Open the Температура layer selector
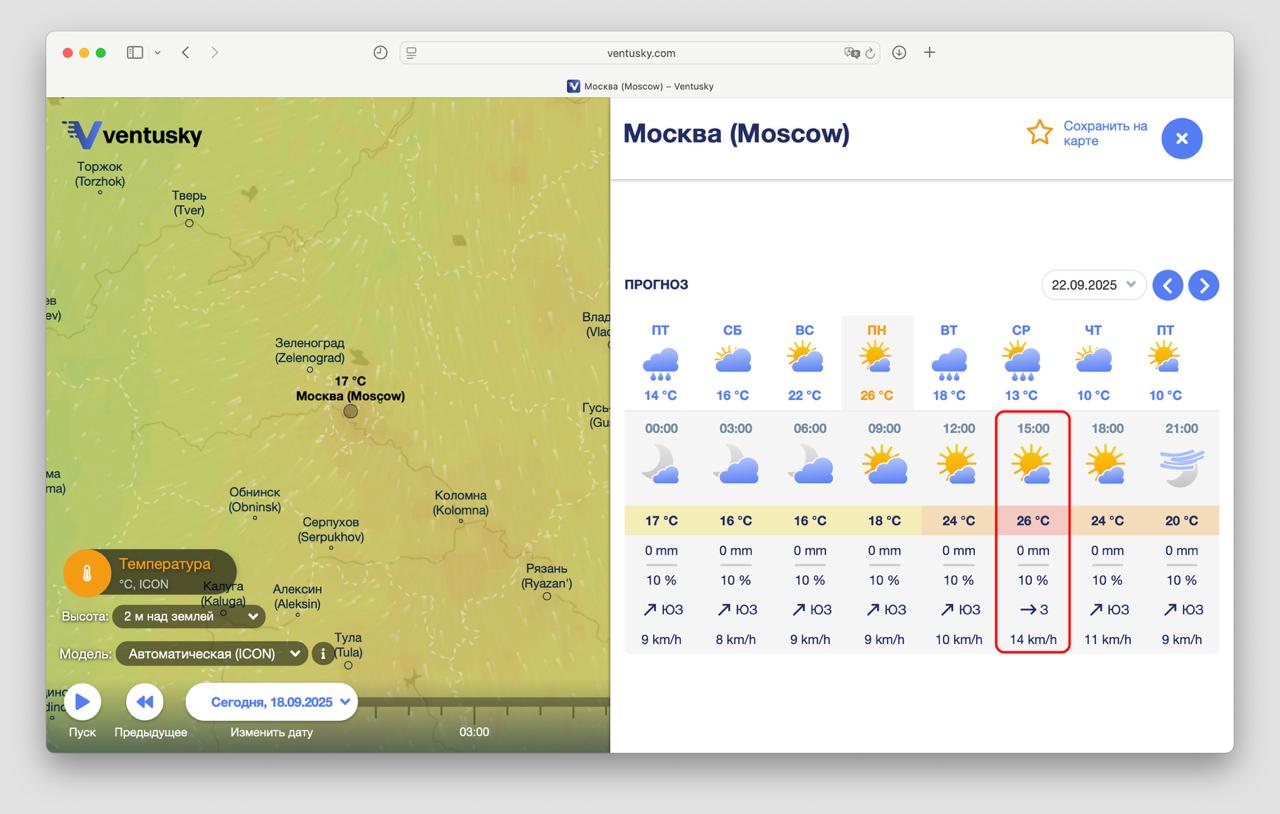 150,573
